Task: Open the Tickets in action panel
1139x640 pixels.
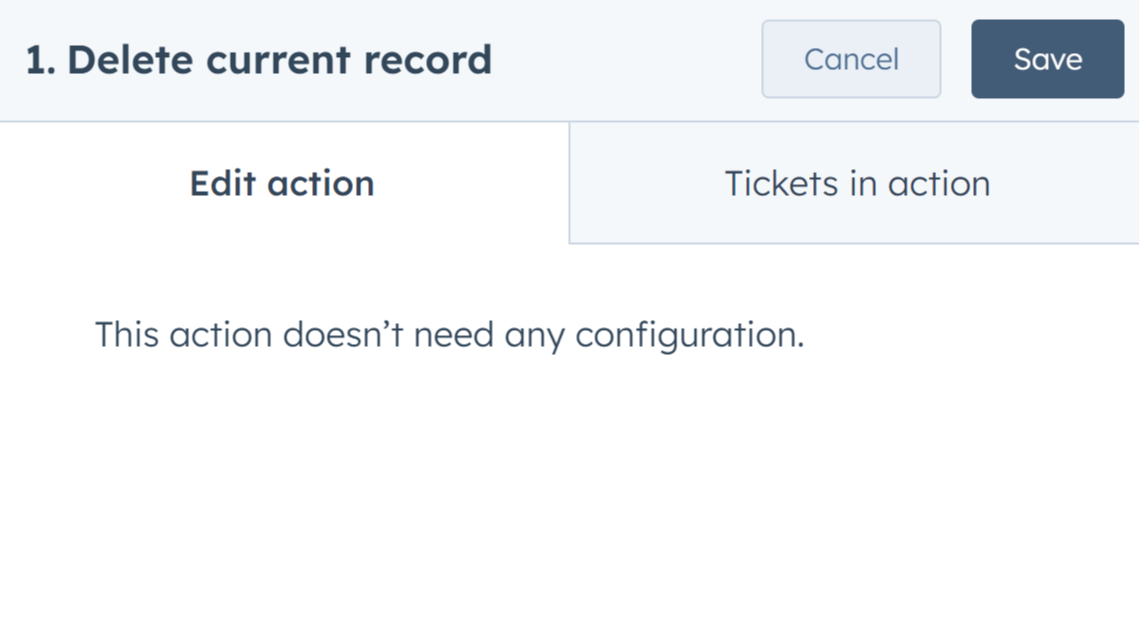Action: point(856,184)
